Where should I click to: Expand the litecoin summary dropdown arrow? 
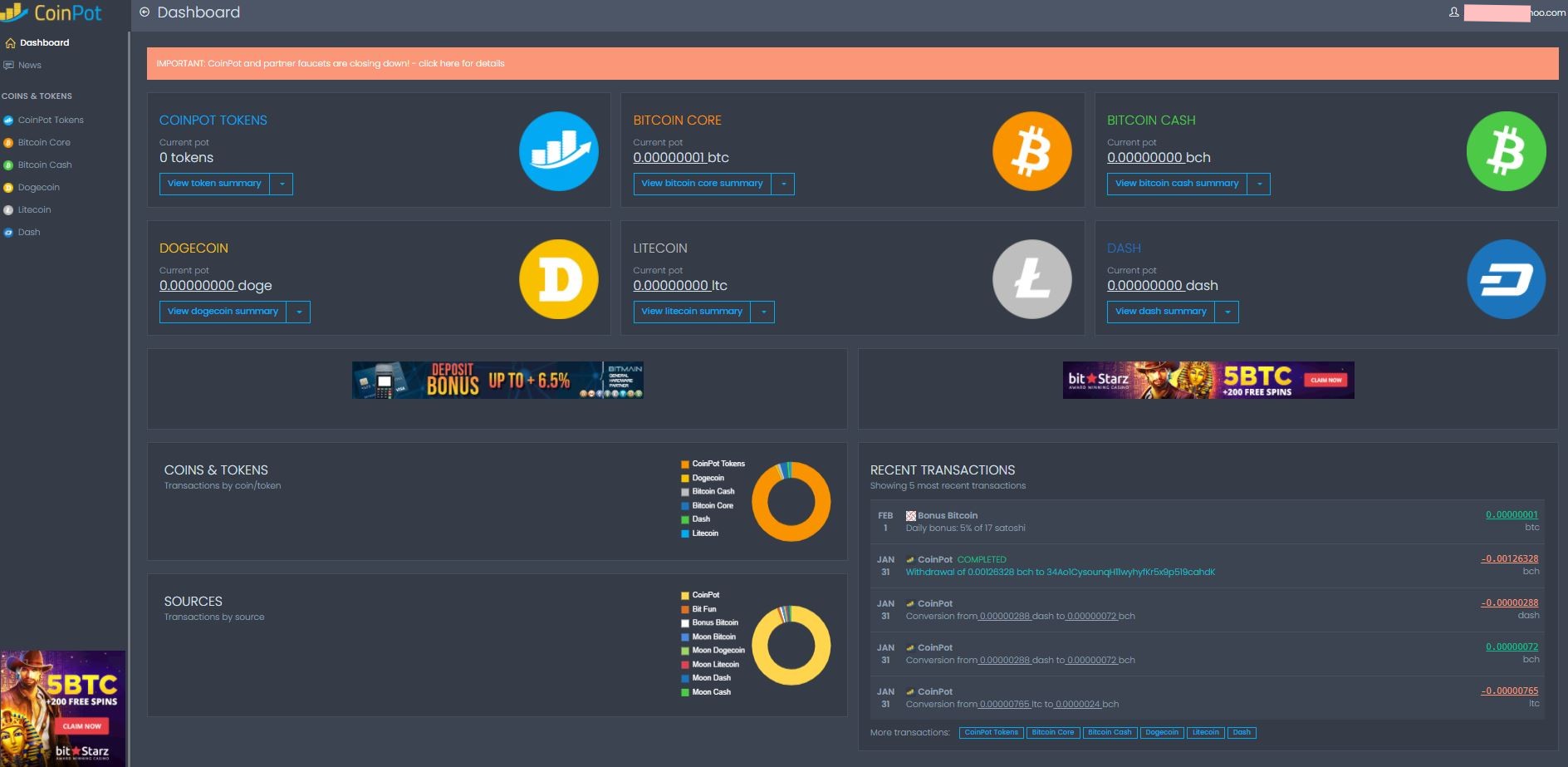coord(763,312)
